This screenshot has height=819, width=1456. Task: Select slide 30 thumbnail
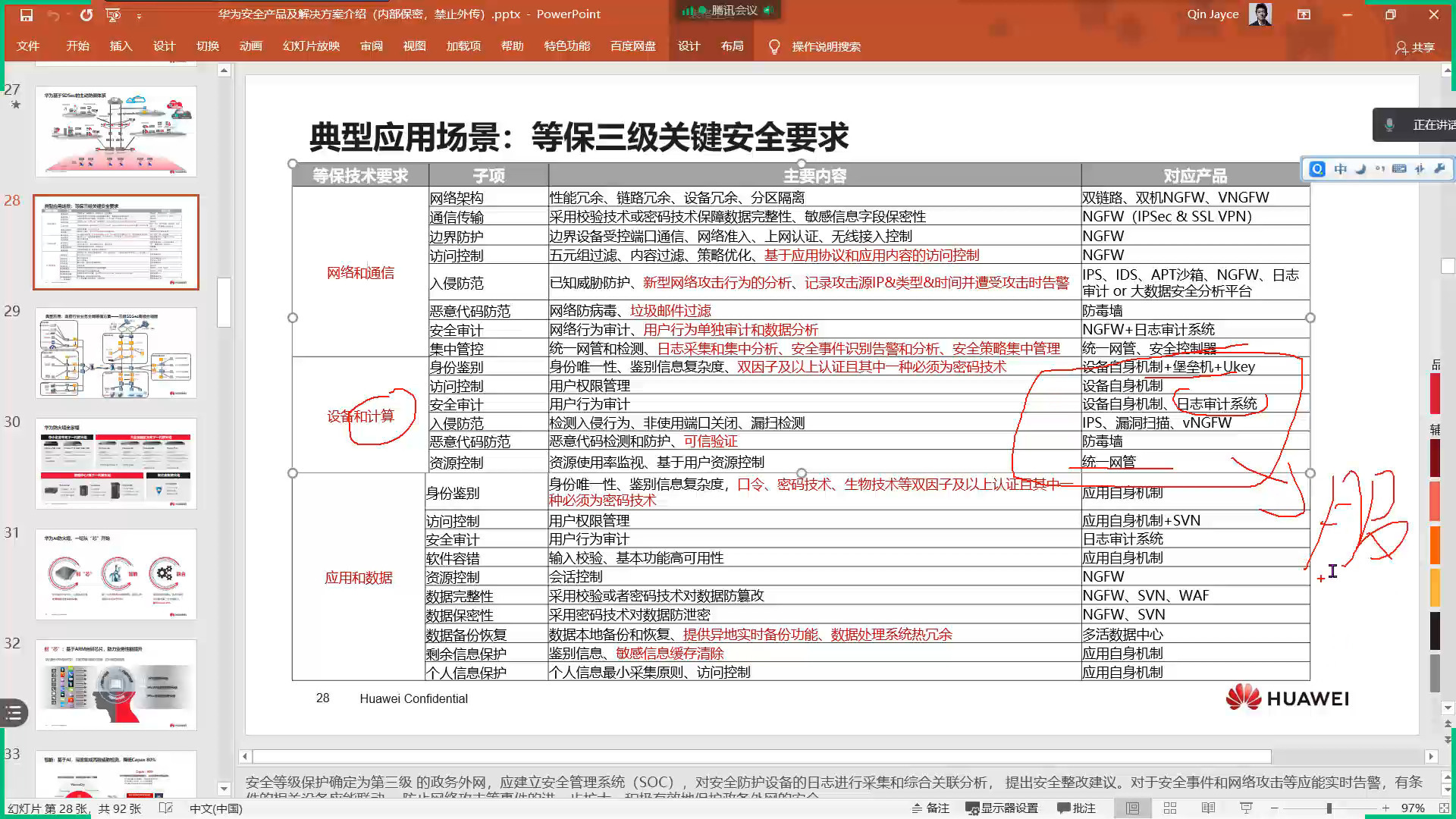click(116, 463)
